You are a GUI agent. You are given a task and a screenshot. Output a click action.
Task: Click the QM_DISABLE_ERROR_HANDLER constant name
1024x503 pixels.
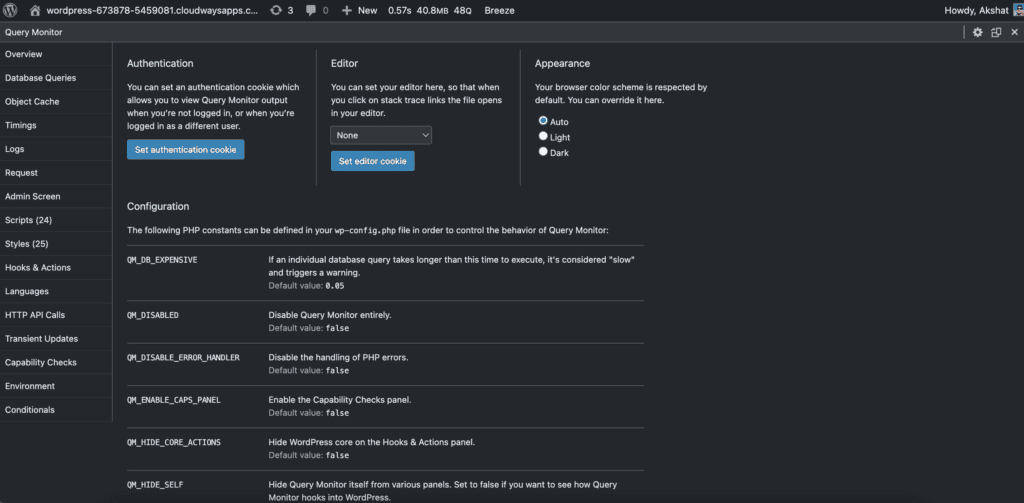click(184, 358)
